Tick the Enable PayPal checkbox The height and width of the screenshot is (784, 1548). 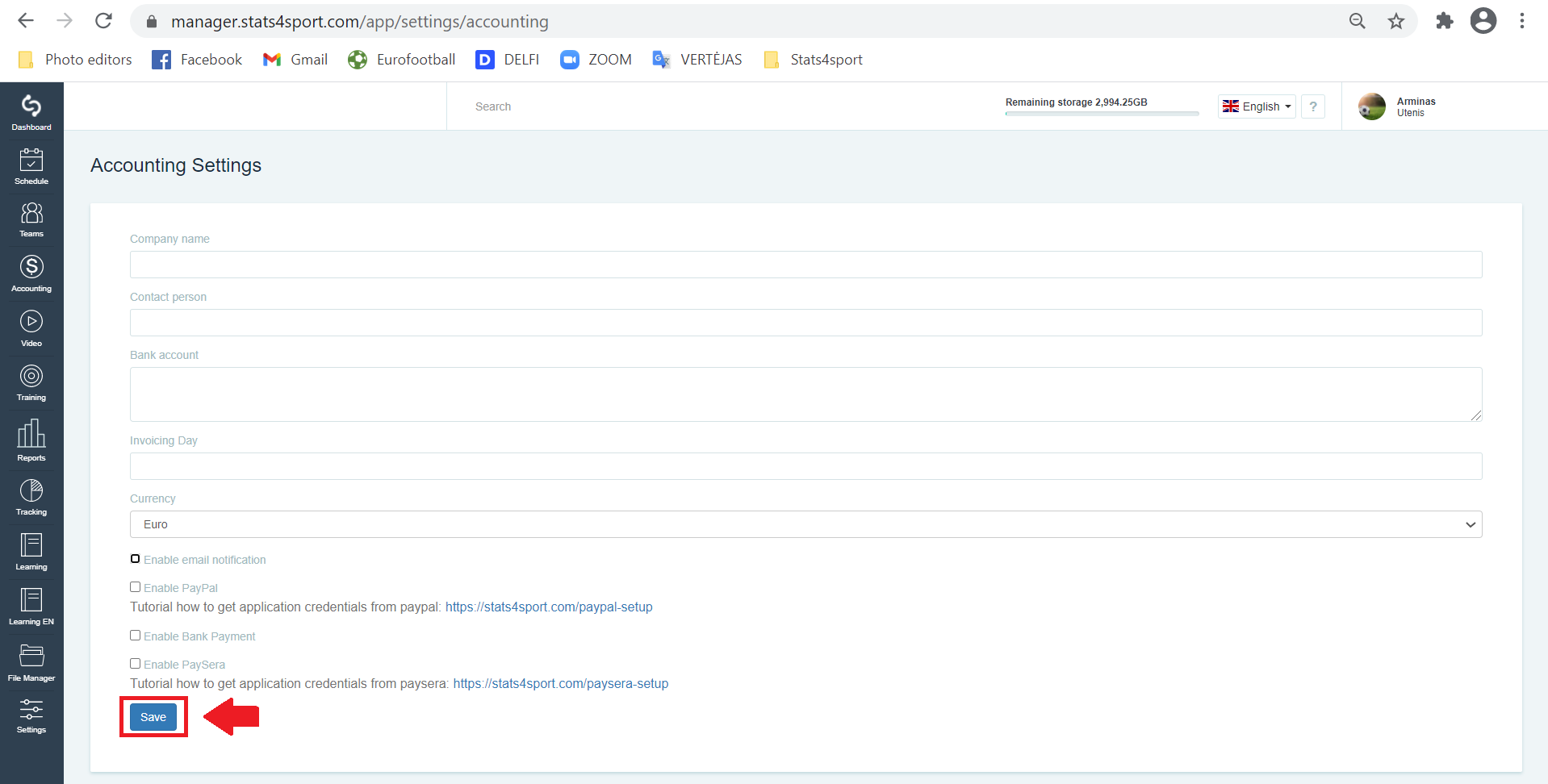(x=135, y=587)
